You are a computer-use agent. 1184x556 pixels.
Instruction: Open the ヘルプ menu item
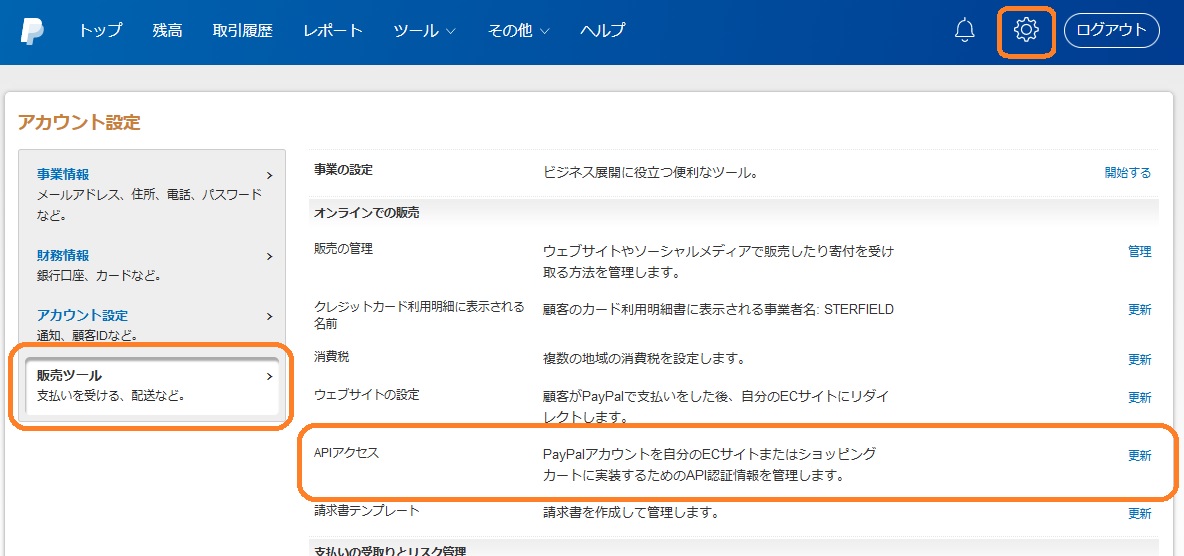pos(602,31)
